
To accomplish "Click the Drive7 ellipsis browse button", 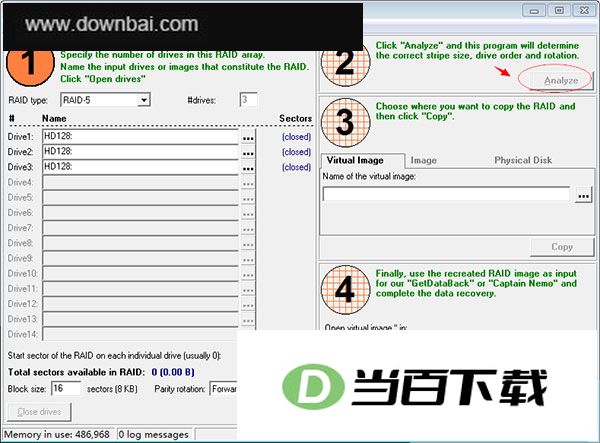I will (248, 229).
